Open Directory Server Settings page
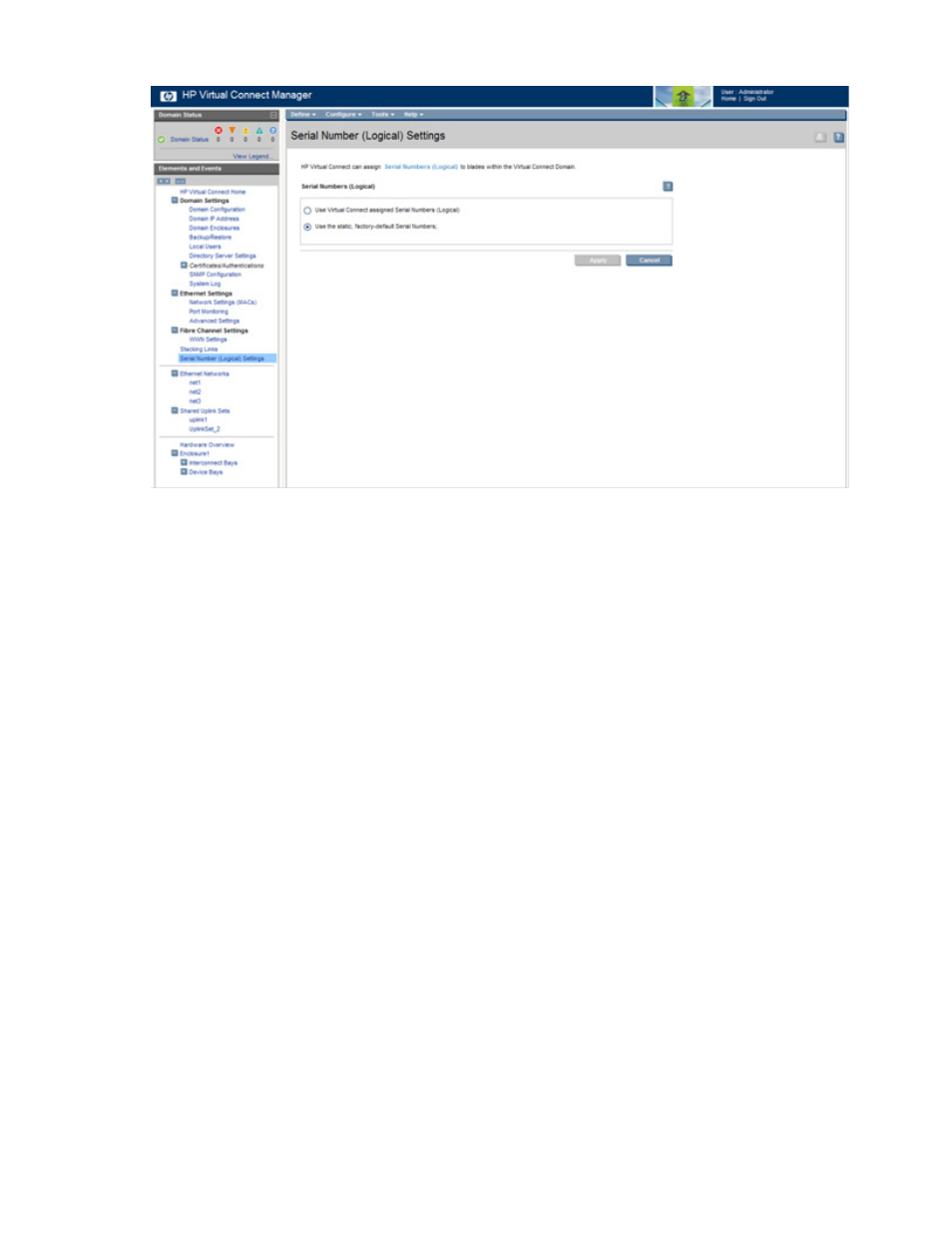This screenshot has width=952, height=1233. 223,256
